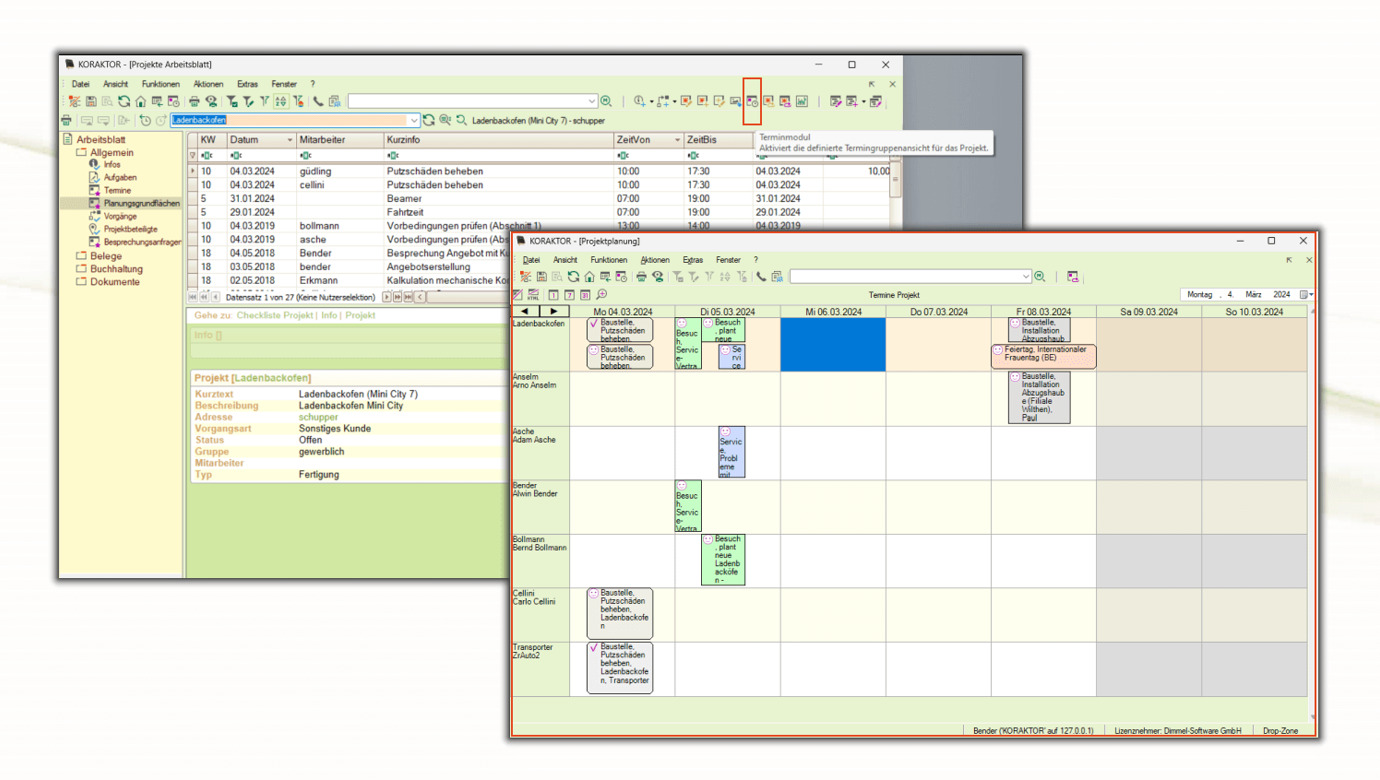Image resolution: width=1380 pixels, height=780 pixels.
Task: Click the save icon in Arbeitsblatt toolbar
Action: pos(91,101)
